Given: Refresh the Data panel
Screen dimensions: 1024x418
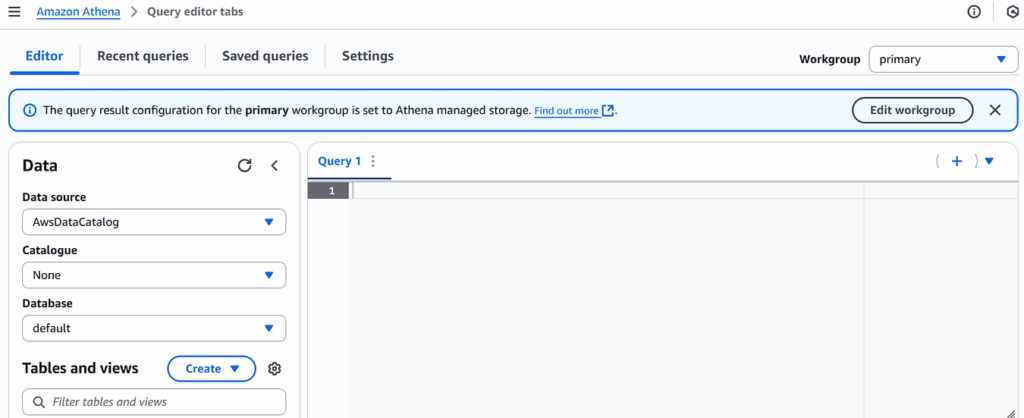Looking at the screenshot, I should pyautogui.click(x=244, y=166).
